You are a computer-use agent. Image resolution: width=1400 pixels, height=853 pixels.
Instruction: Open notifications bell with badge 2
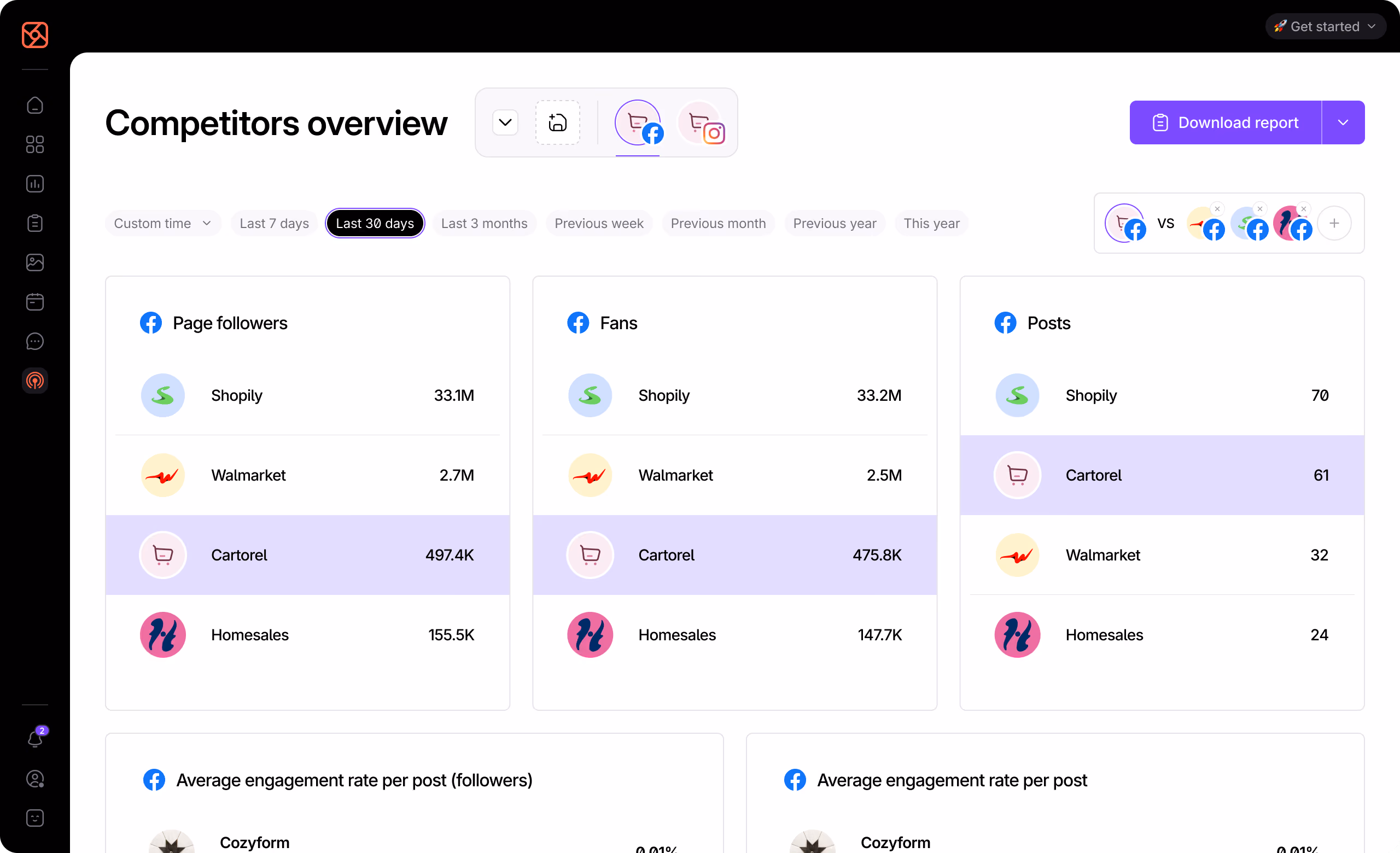pyautogui.click(x=34, y=739)
